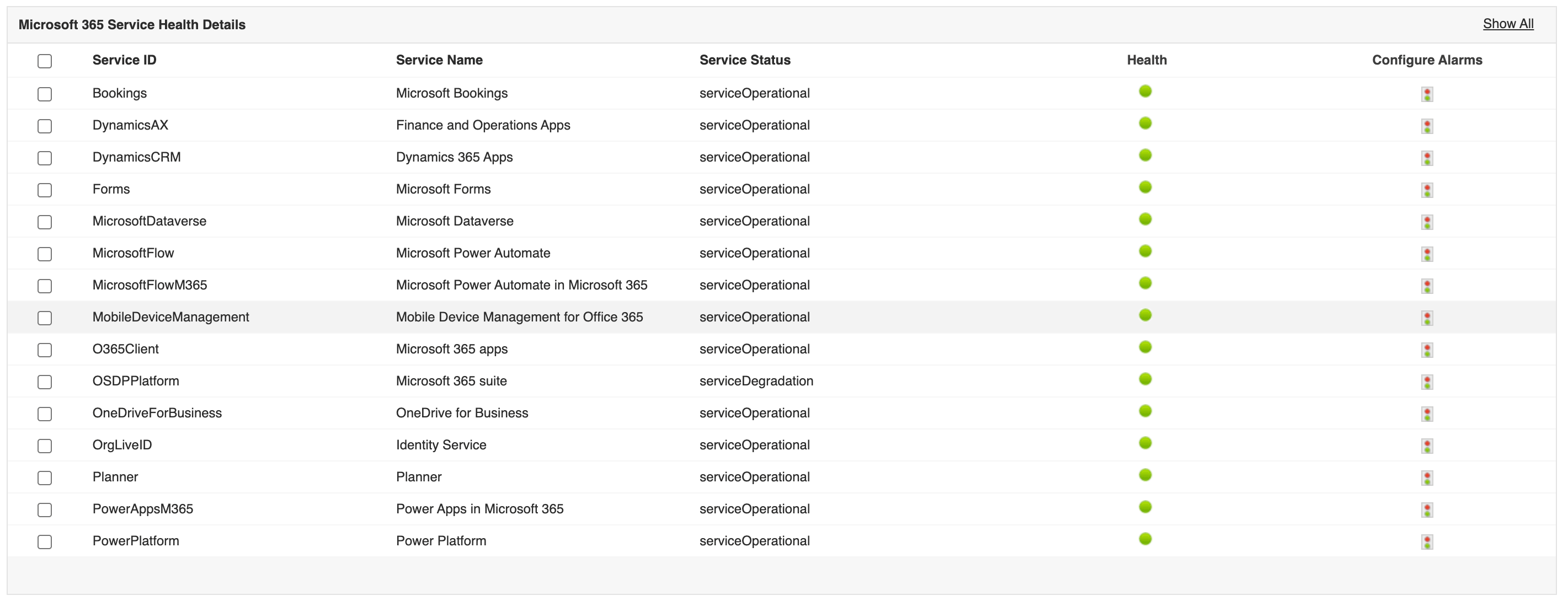This screenshot has height=601, width=1568.
Task: Click the 'Identity Service' name cell
Action: (441, 444)
